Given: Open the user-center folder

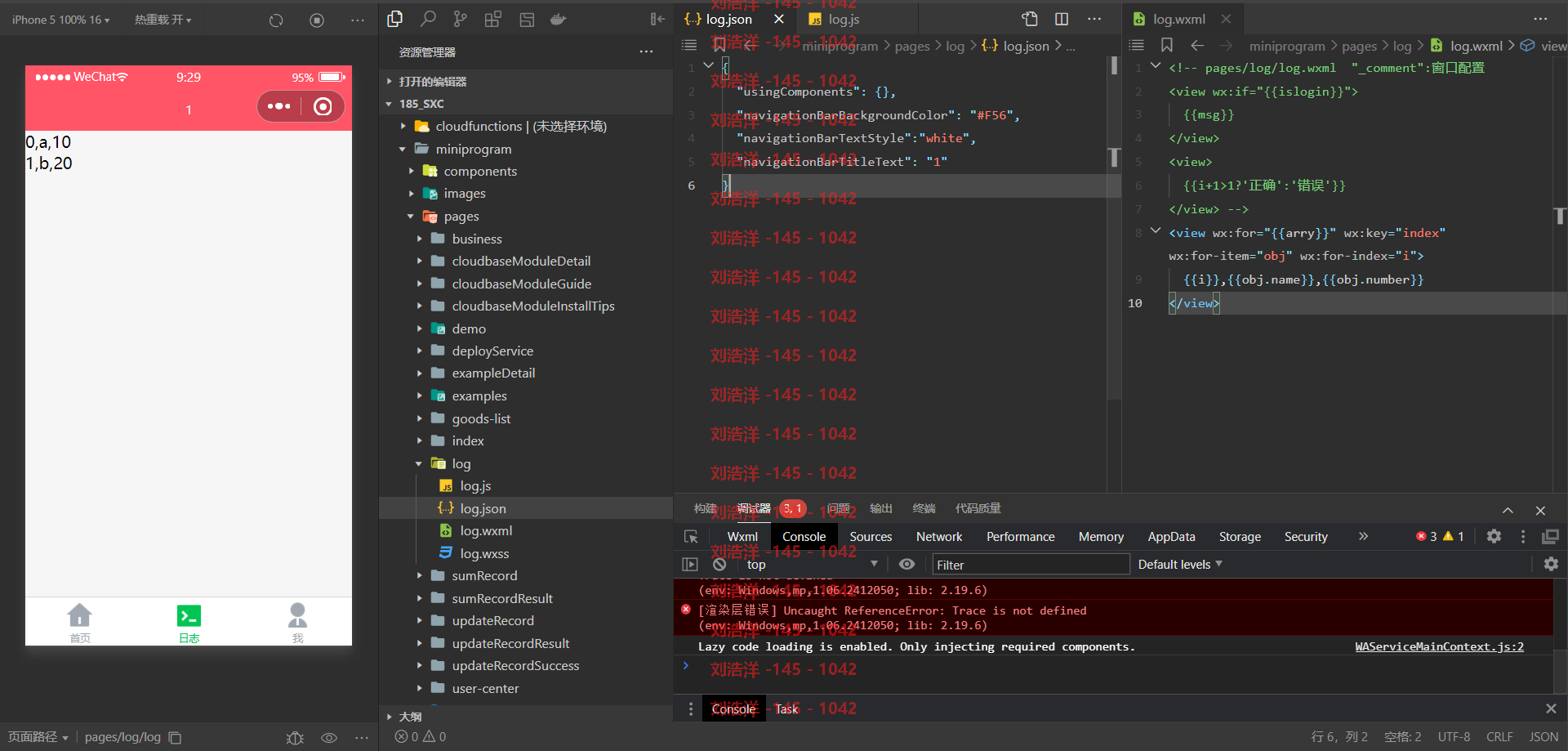Looking at the screenshot, I should (x=485, y=688).
